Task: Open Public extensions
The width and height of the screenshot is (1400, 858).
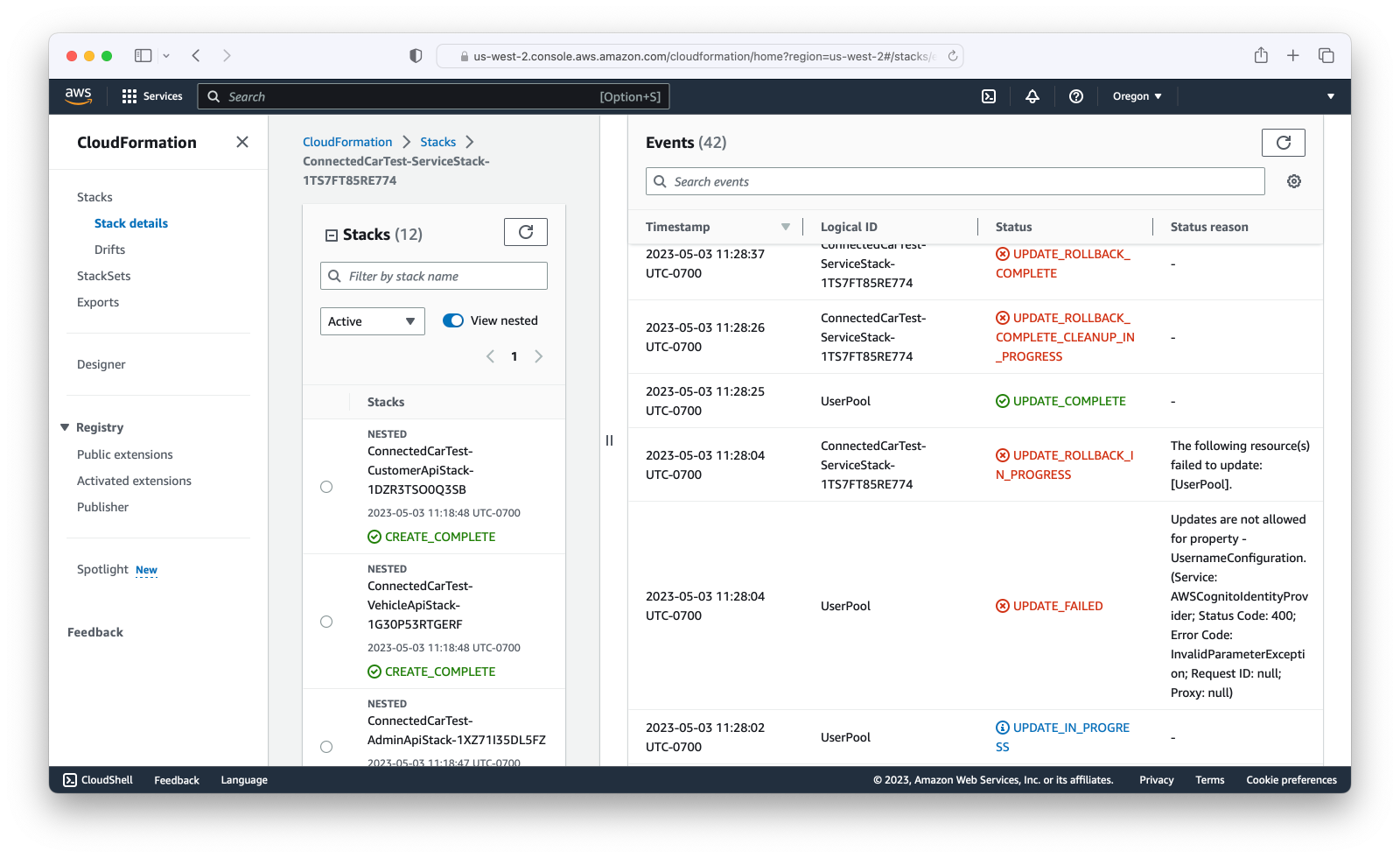Action: pos(125,454)
